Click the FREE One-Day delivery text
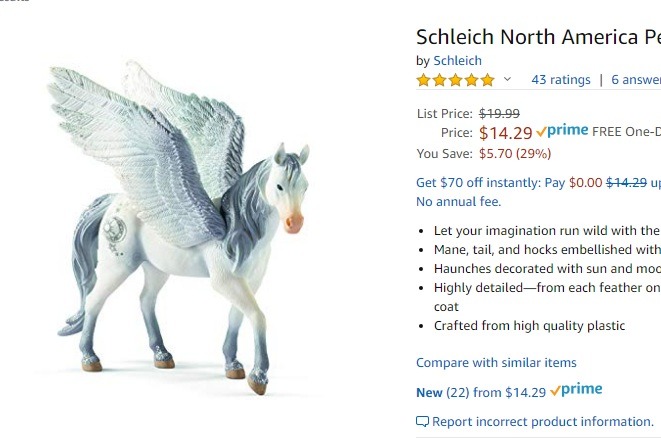The height and width of the screenshot is (443, 661). pyautogui.click(x=626, y=132)
